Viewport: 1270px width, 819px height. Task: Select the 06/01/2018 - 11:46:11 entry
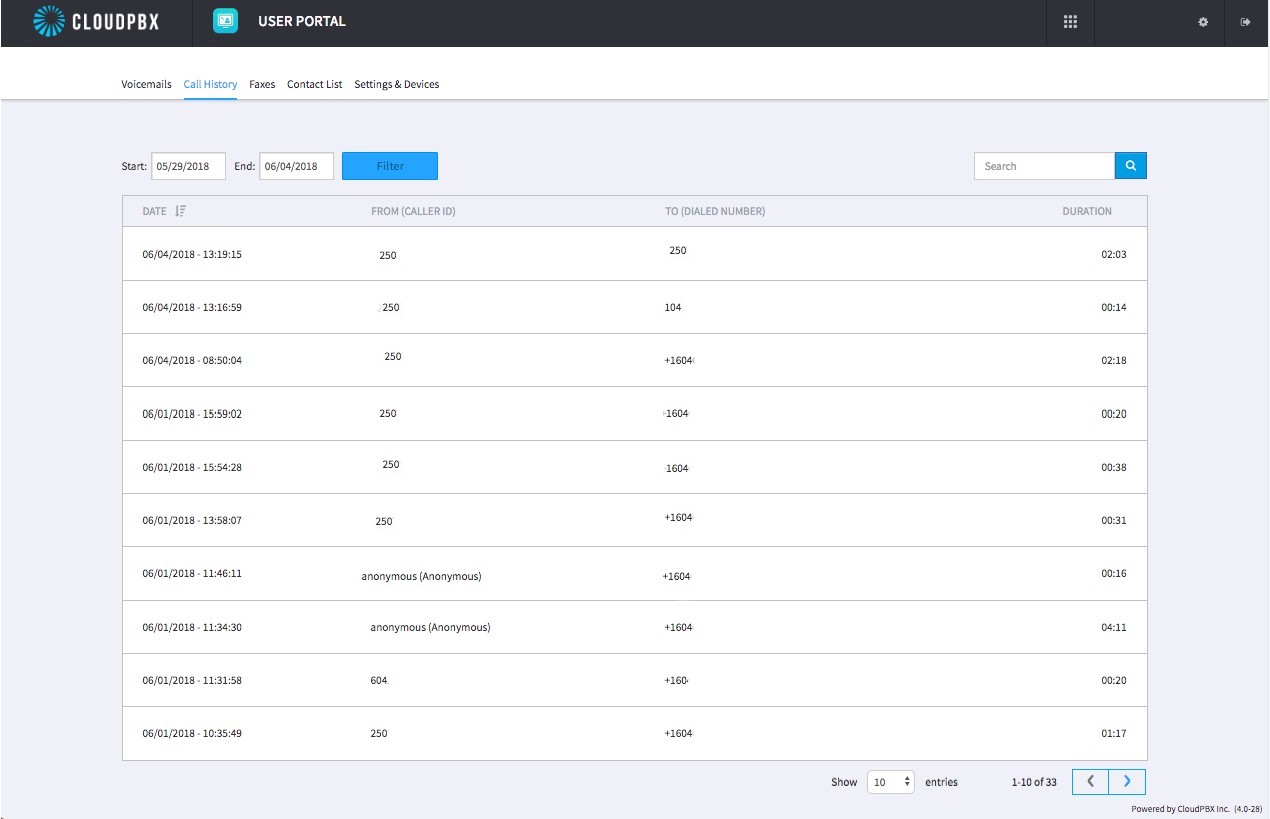(634, 574)
